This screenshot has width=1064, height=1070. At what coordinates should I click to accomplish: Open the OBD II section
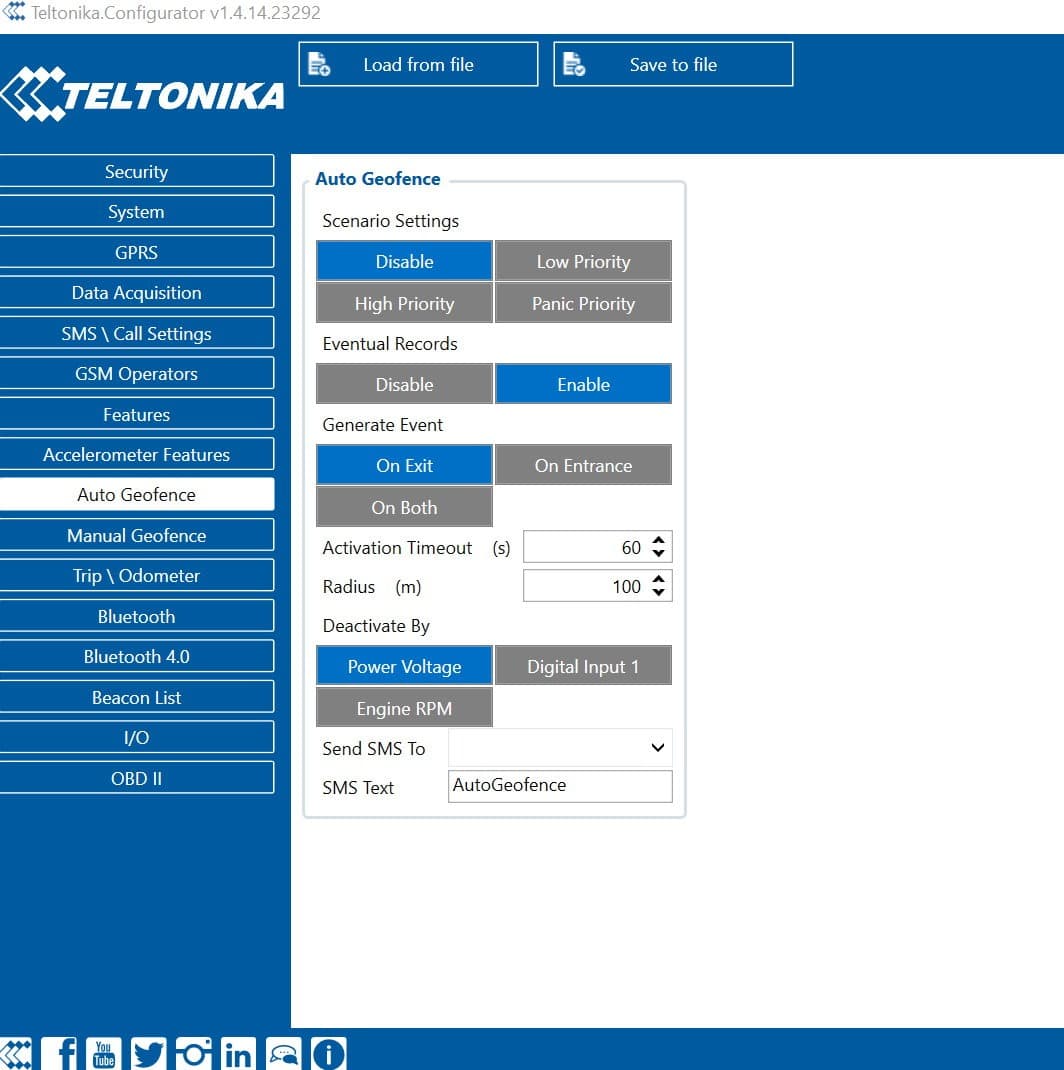(136, 777)
